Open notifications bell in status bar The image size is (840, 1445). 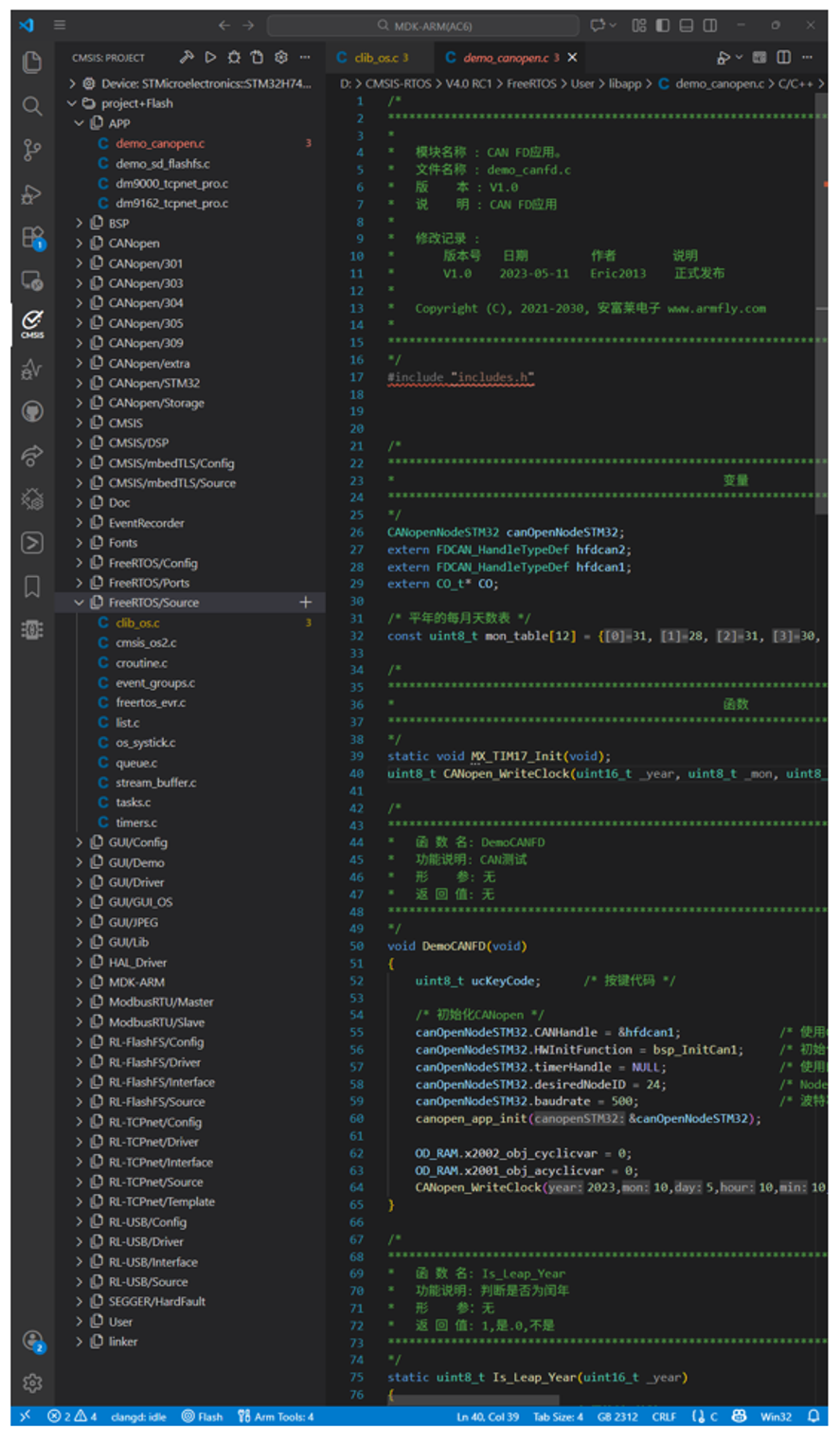pos(813,1417)
